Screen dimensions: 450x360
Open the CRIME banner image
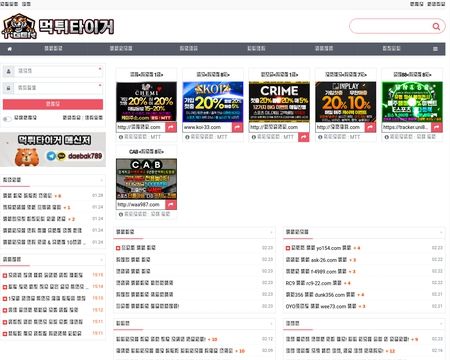(279, 102)
